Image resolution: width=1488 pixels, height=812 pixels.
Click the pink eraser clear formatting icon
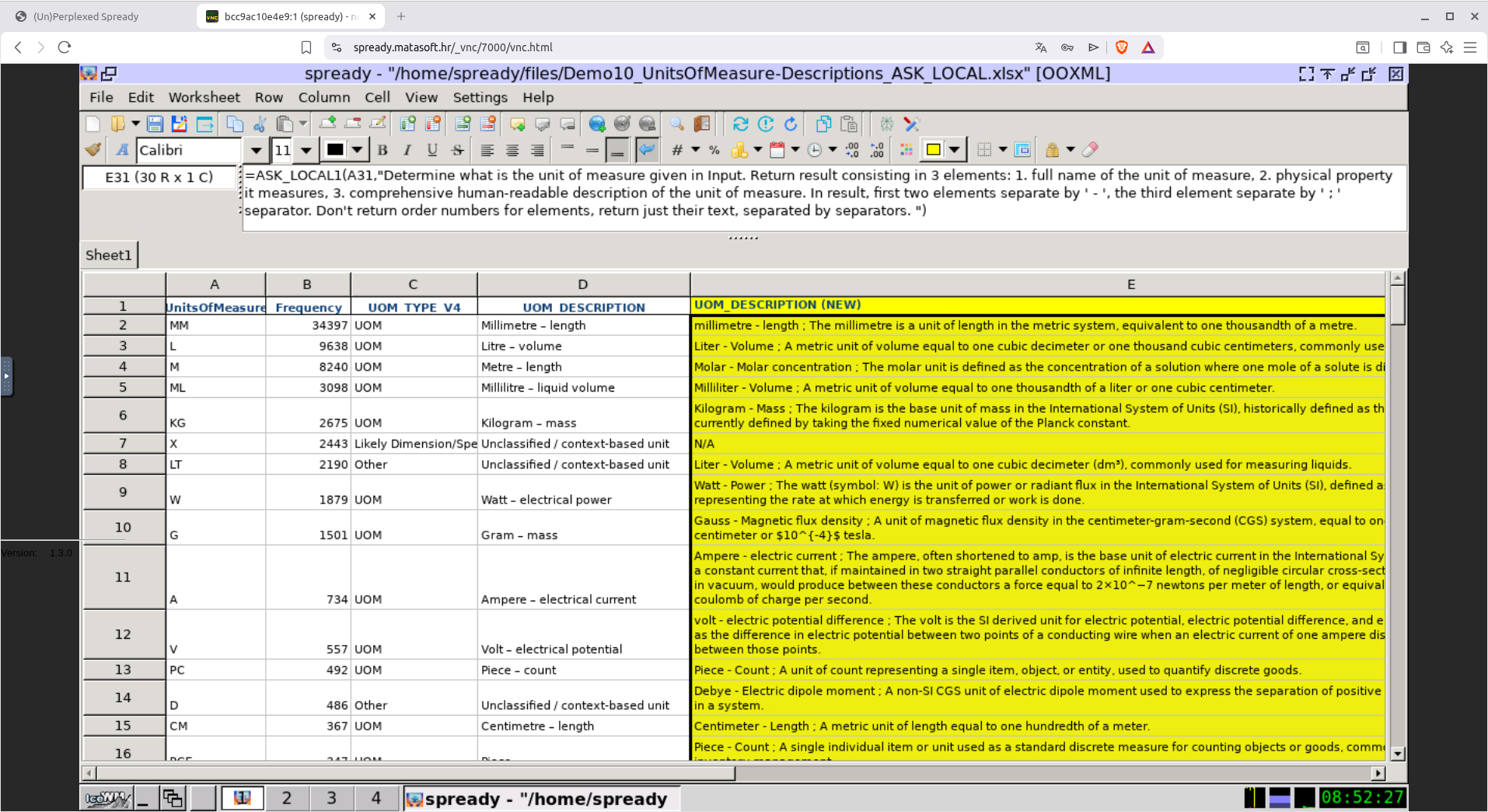[x=1090, y=150]
